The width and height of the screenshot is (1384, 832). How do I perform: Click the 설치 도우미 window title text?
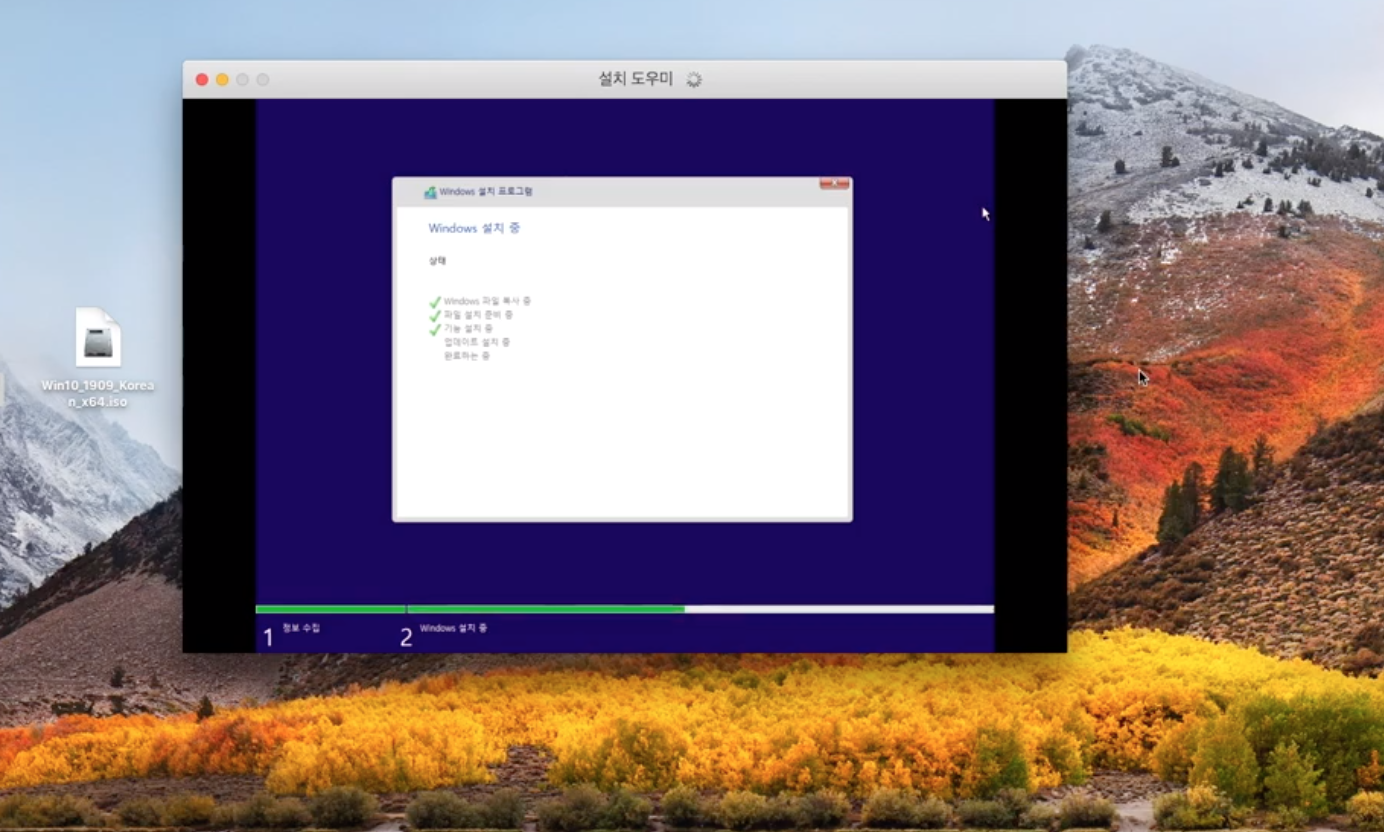pos(636,79)
